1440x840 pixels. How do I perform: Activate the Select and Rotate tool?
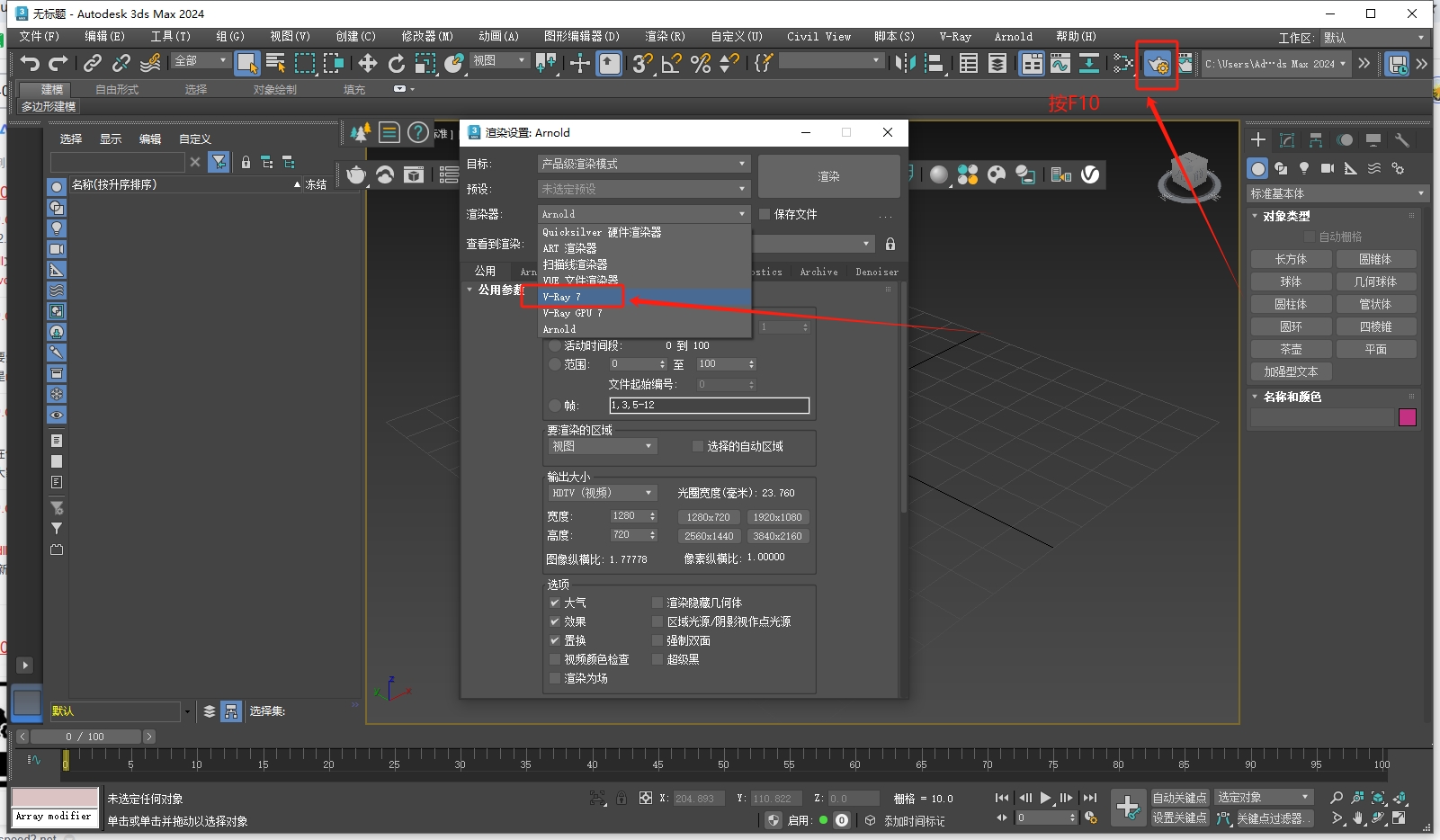coord(396,64)
